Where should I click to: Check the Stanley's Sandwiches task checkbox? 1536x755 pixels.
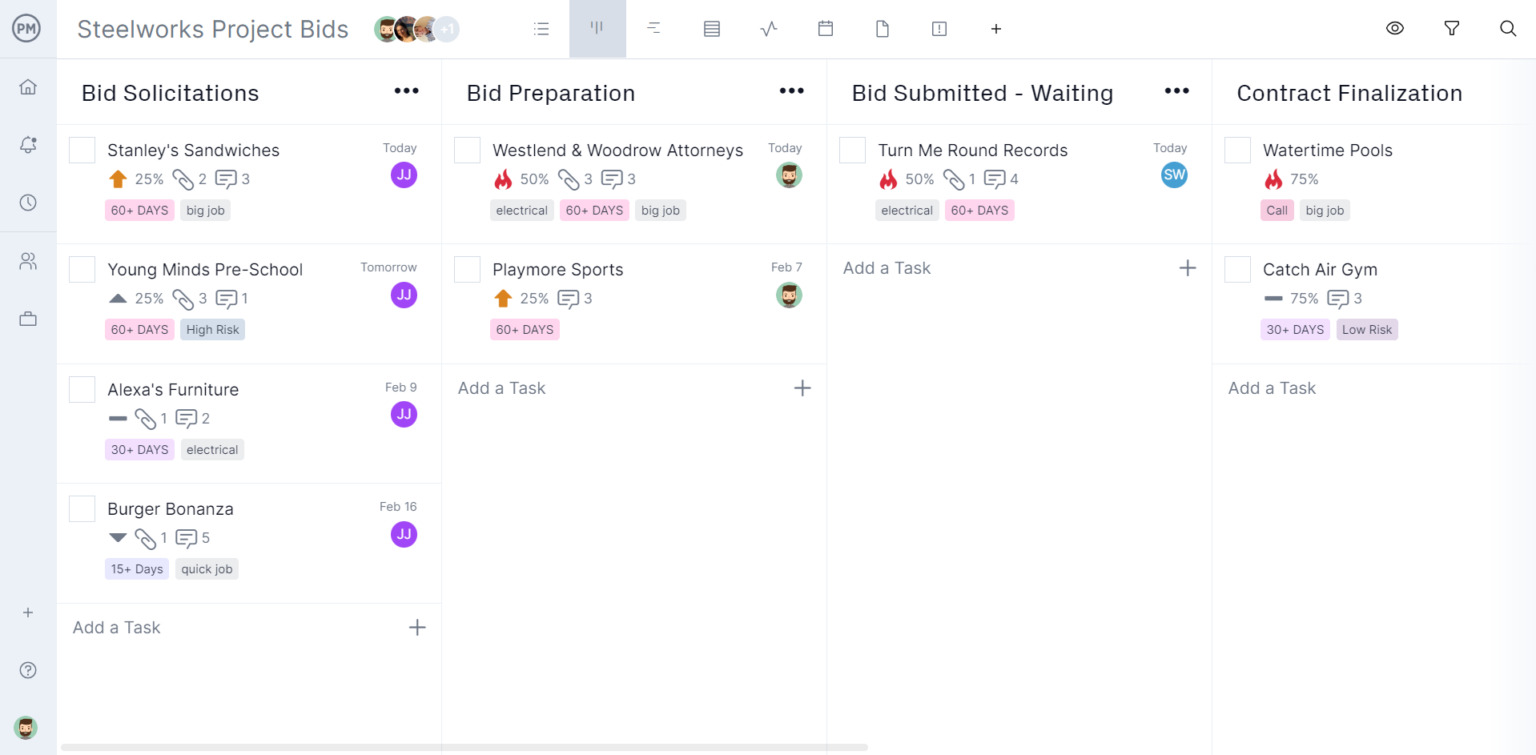(x=82, y=150)
